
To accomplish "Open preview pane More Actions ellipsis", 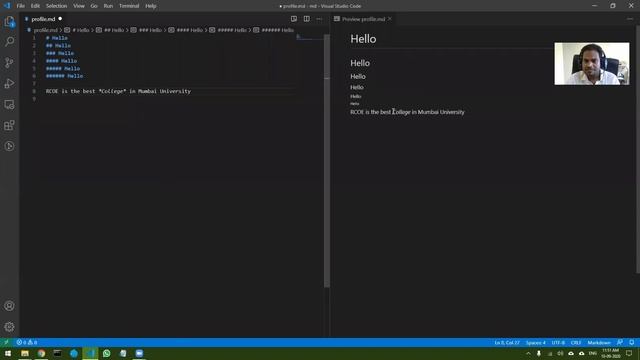I will point(630,19).
